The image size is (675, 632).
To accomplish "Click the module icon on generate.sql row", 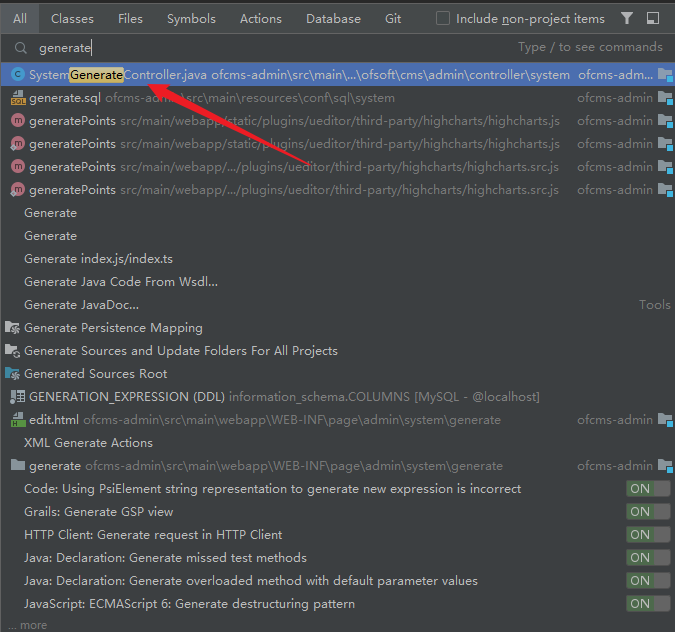I will coord(665,98).
